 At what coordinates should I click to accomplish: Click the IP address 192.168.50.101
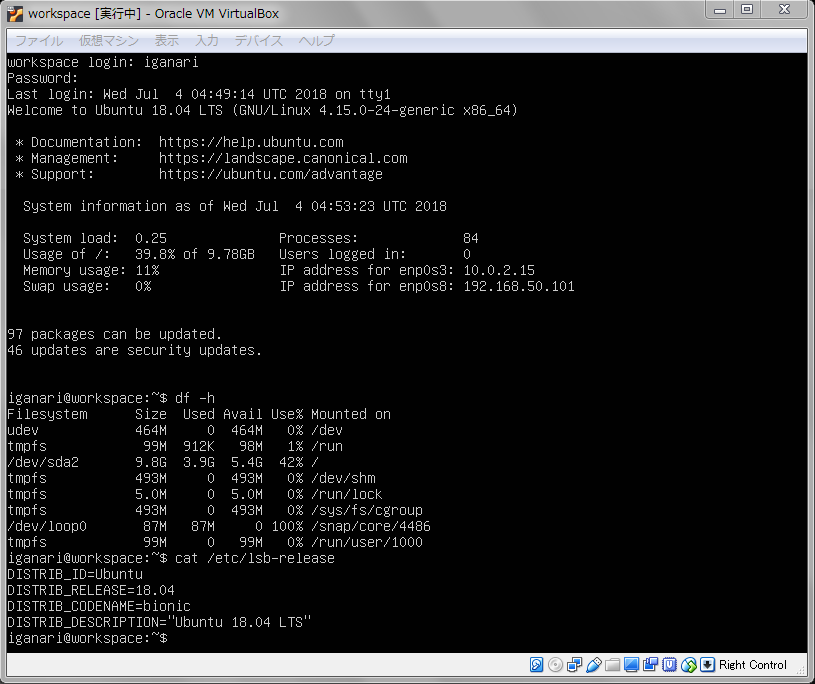pyautogui.click(x=519, y=286)
